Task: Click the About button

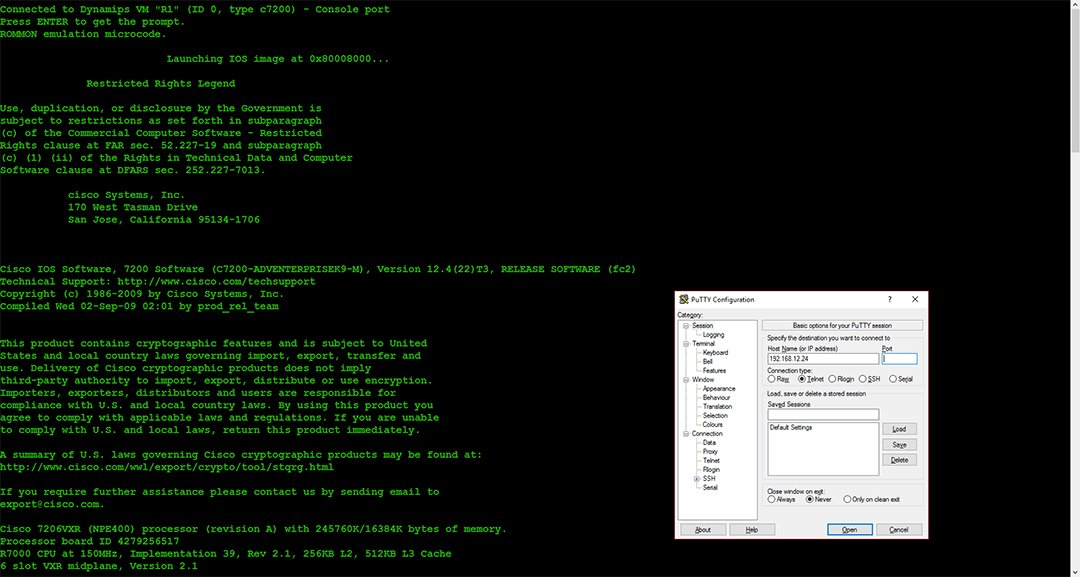Action: (703, 529)
